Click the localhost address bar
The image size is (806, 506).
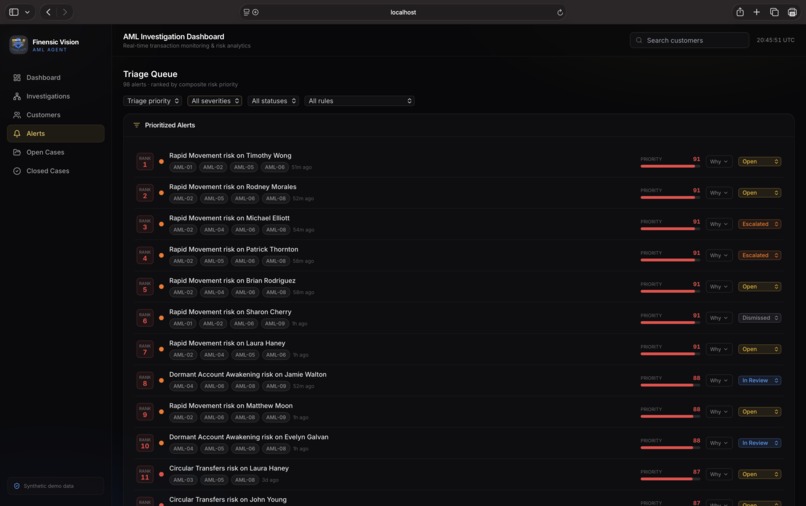[x=403, y=12]
